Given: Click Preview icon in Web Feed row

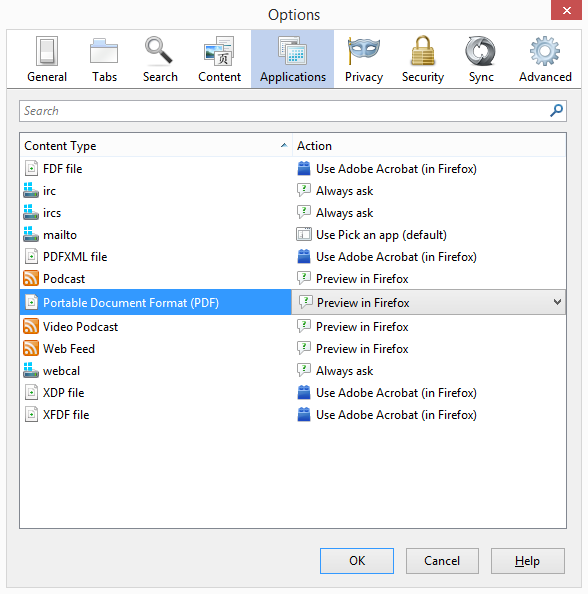Looking at the screenshot, I should coord(304,349).
